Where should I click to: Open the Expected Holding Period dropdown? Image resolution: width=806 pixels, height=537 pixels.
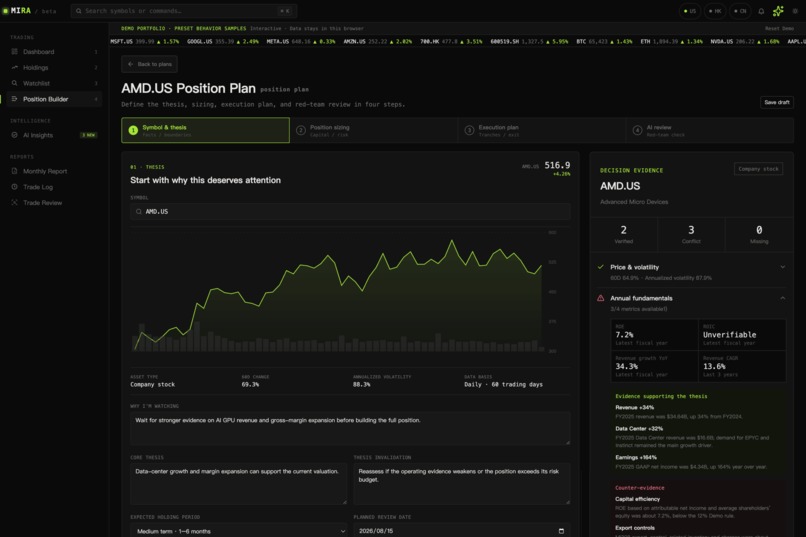point(239,531)
